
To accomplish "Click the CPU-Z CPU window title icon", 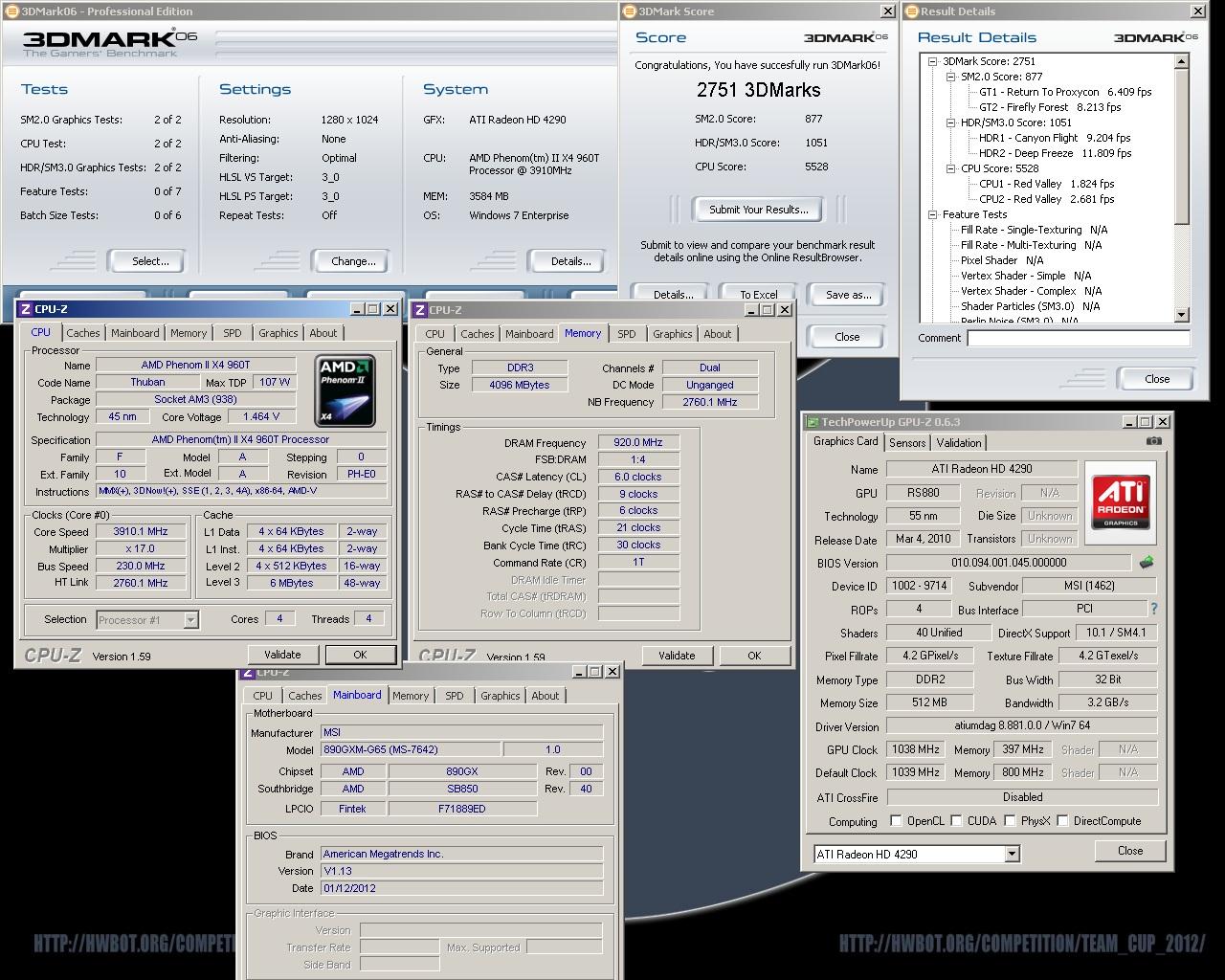I will pos(25,309).
